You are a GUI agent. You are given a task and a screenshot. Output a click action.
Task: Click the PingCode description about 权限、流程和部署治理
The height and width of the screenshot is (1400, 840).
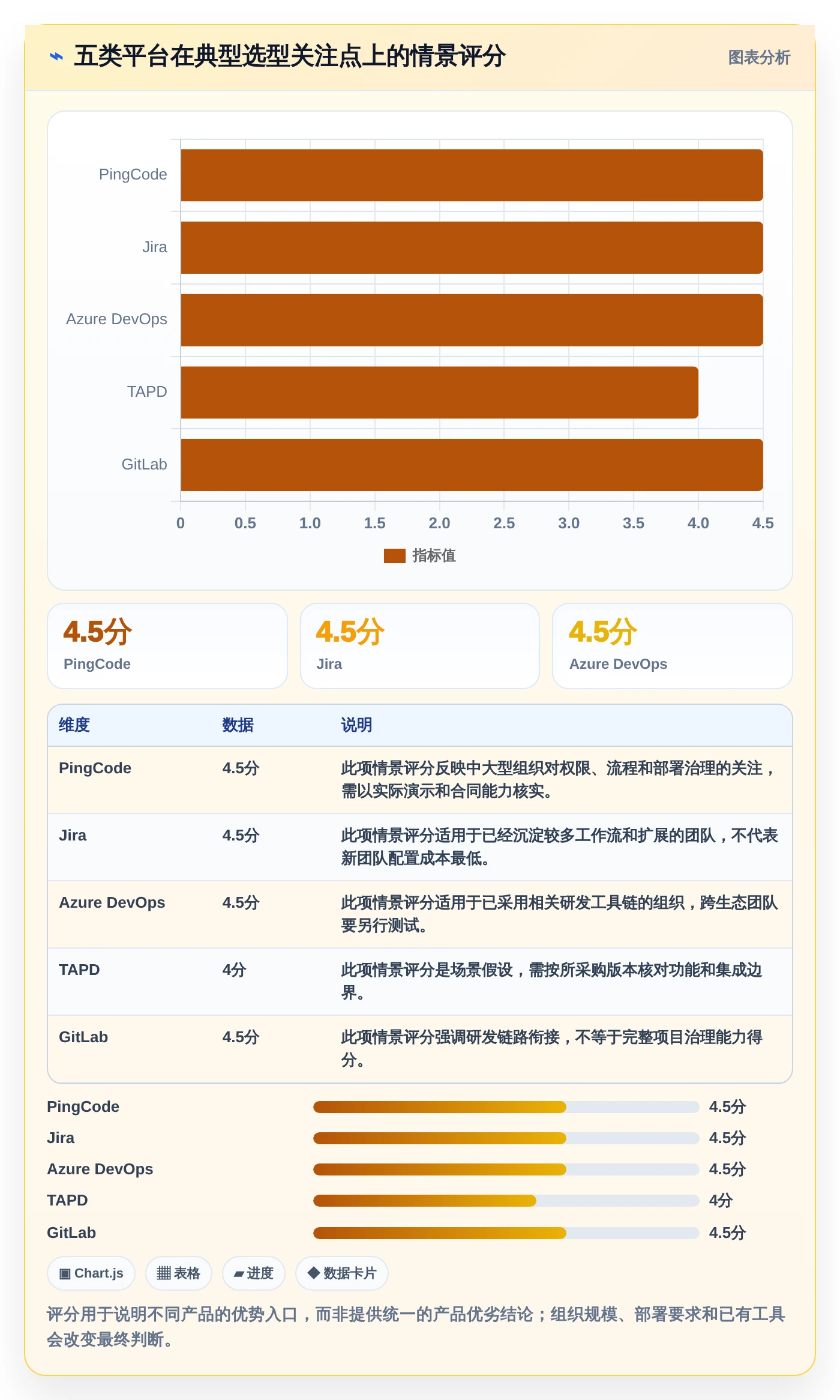point(560,780)
